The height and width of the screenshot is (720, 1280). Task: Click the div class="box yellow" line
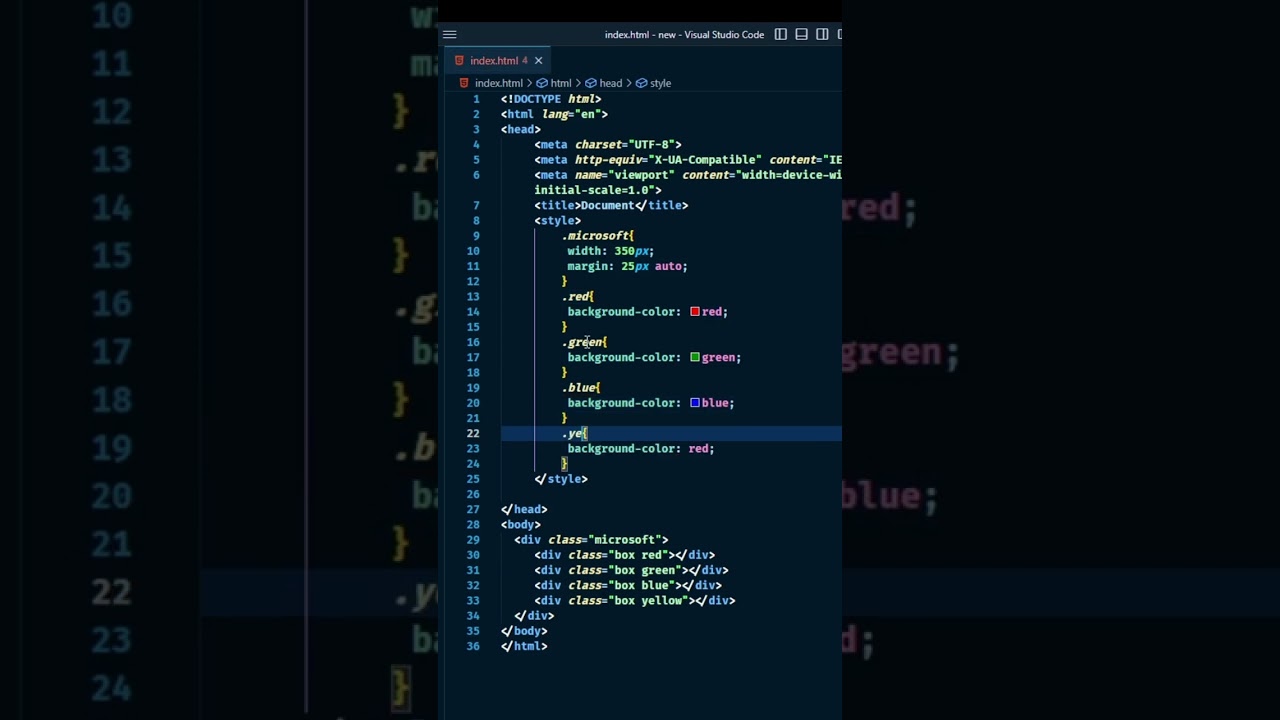(x=635, y=600)
